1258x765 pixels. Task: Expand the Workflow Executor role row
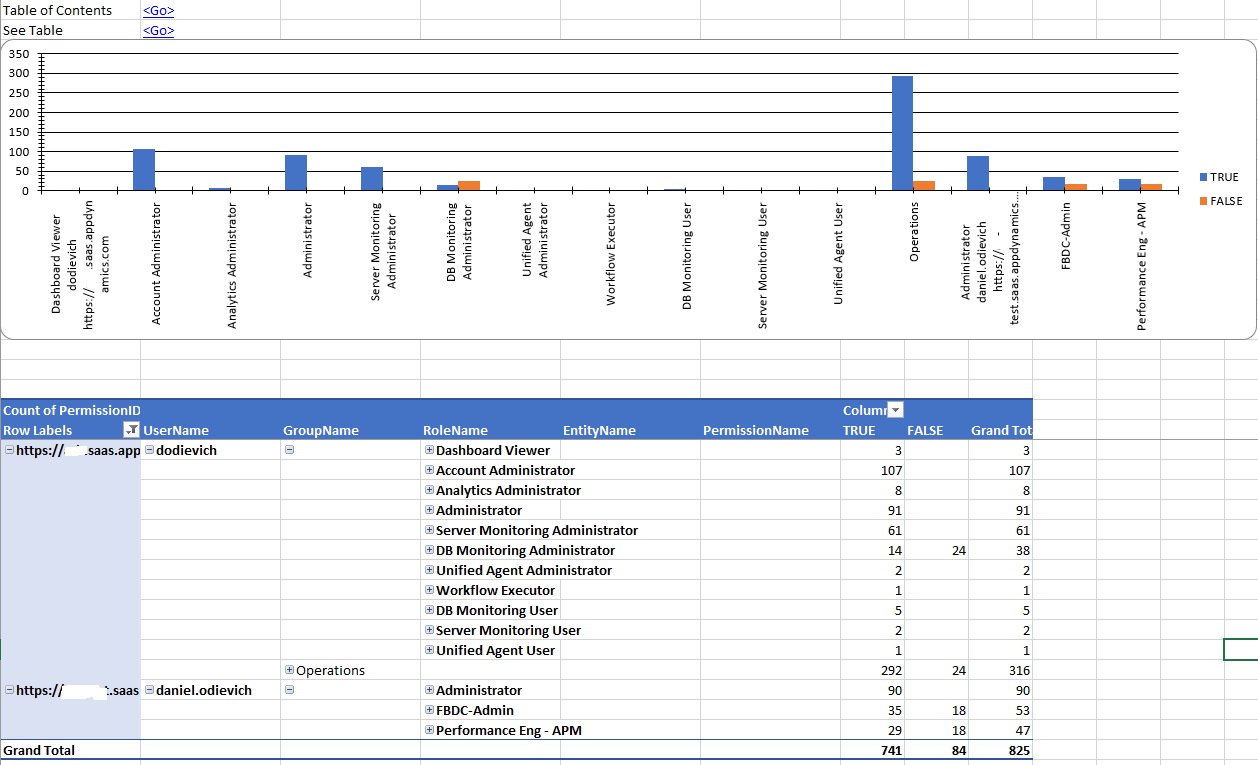click(430, 590)
